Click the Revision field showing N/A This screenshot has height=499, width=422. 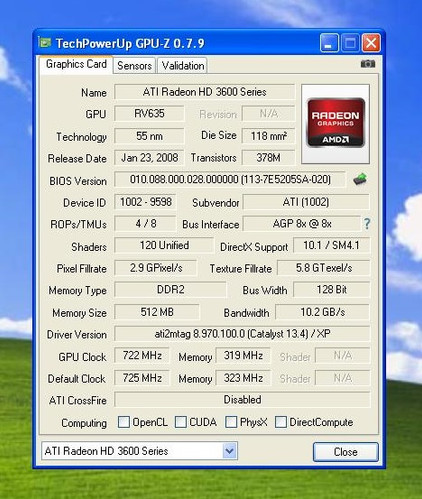pyautogui.click(x=268, y=114)
